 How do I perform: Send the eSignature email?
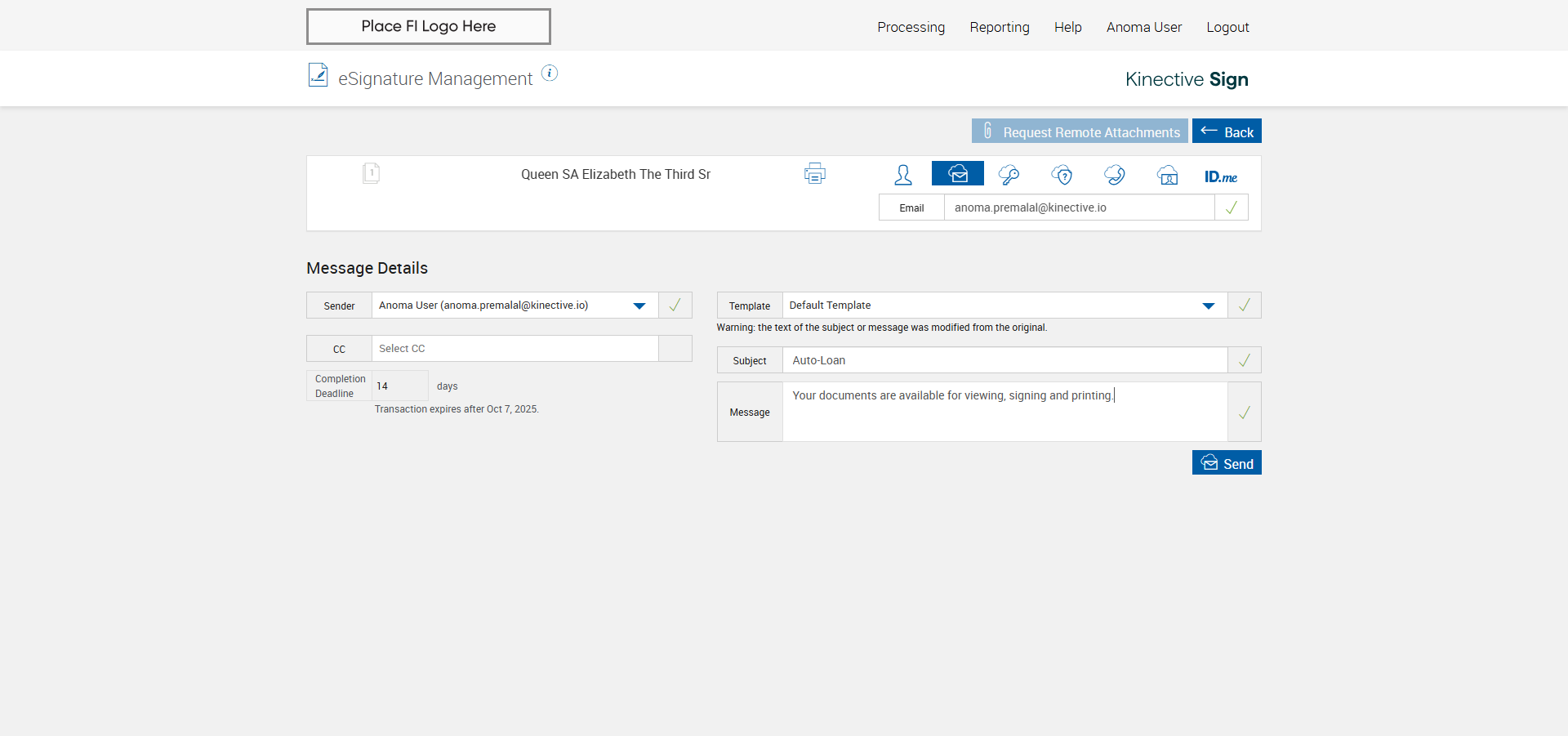(1226, 463)
